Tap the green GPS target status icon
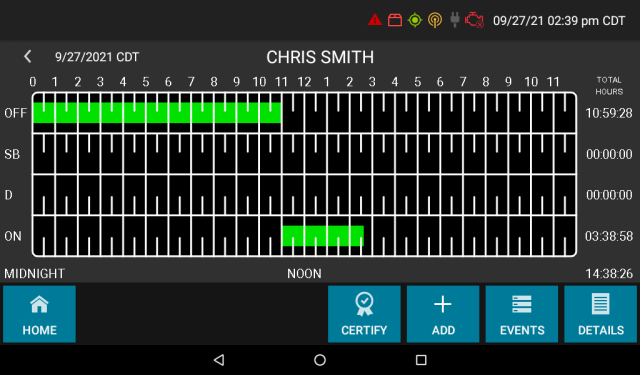The width and height of the screenshot is (640, 375). (x=415, y=20)
